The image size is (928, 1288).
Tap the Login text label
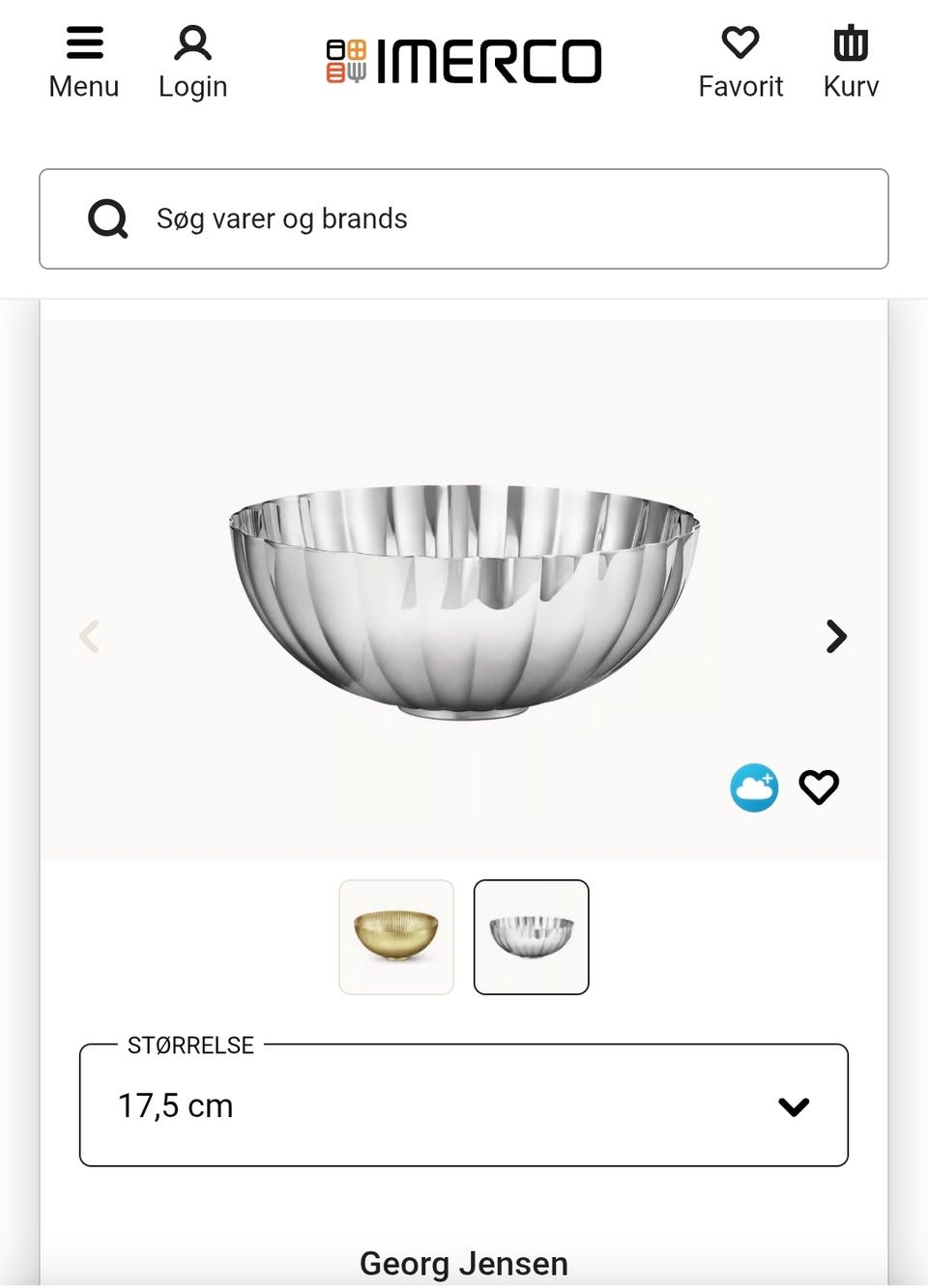[192, 87]
